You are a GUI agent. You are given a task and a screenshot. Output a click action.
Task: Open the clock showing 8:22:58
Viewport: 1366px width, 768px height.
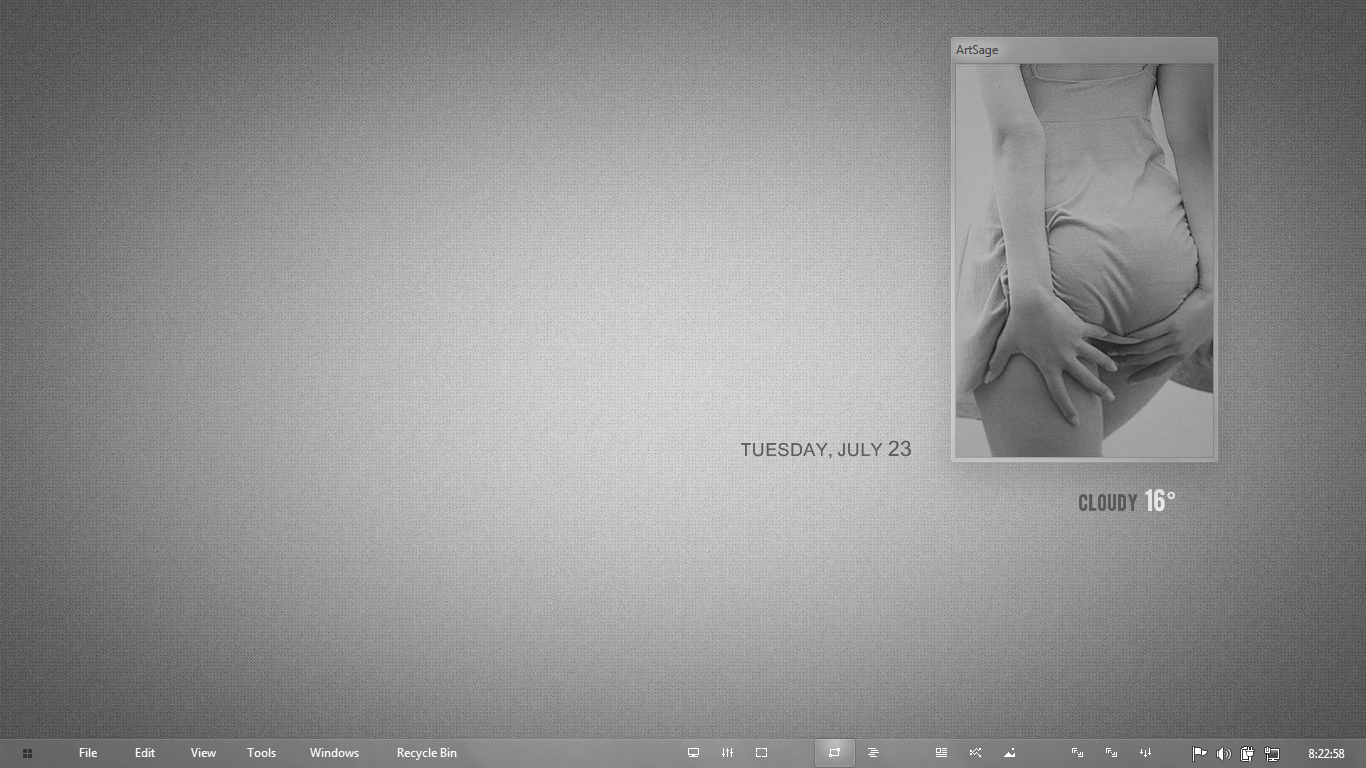[x=1326, y=754]
